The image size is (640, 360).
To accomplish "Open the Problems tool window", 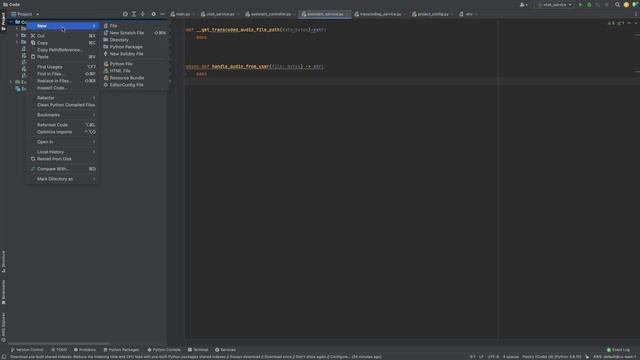I will point(85,350).
